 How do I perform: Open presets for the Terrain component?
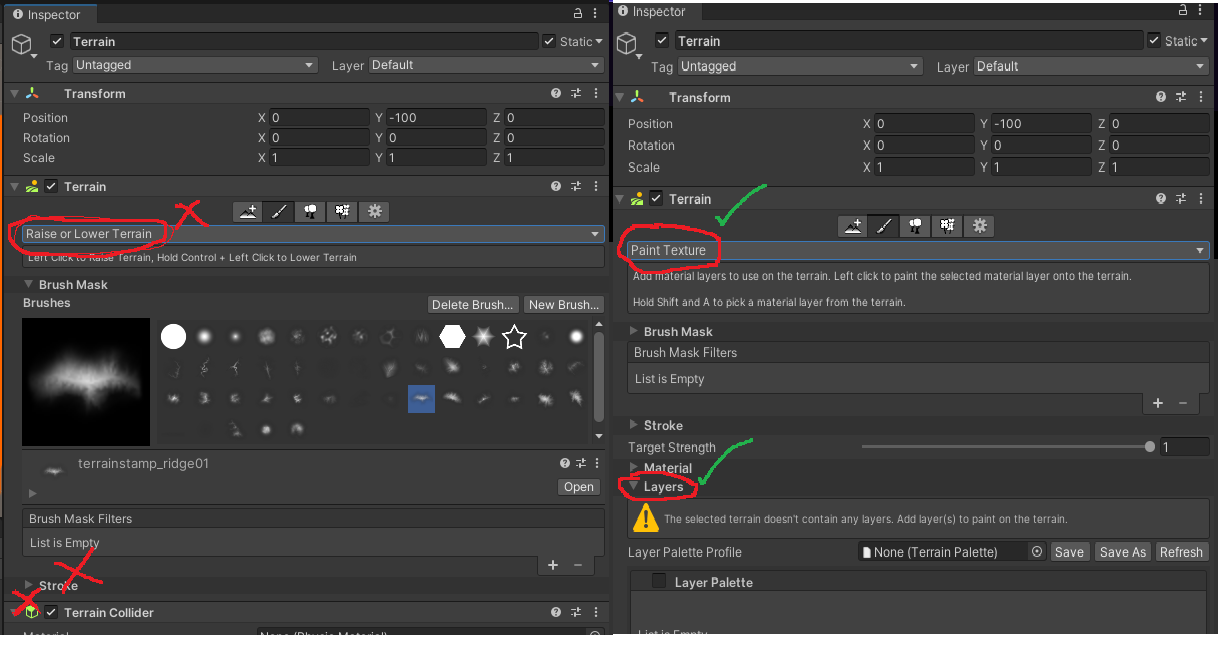click(x=575, y=186)
